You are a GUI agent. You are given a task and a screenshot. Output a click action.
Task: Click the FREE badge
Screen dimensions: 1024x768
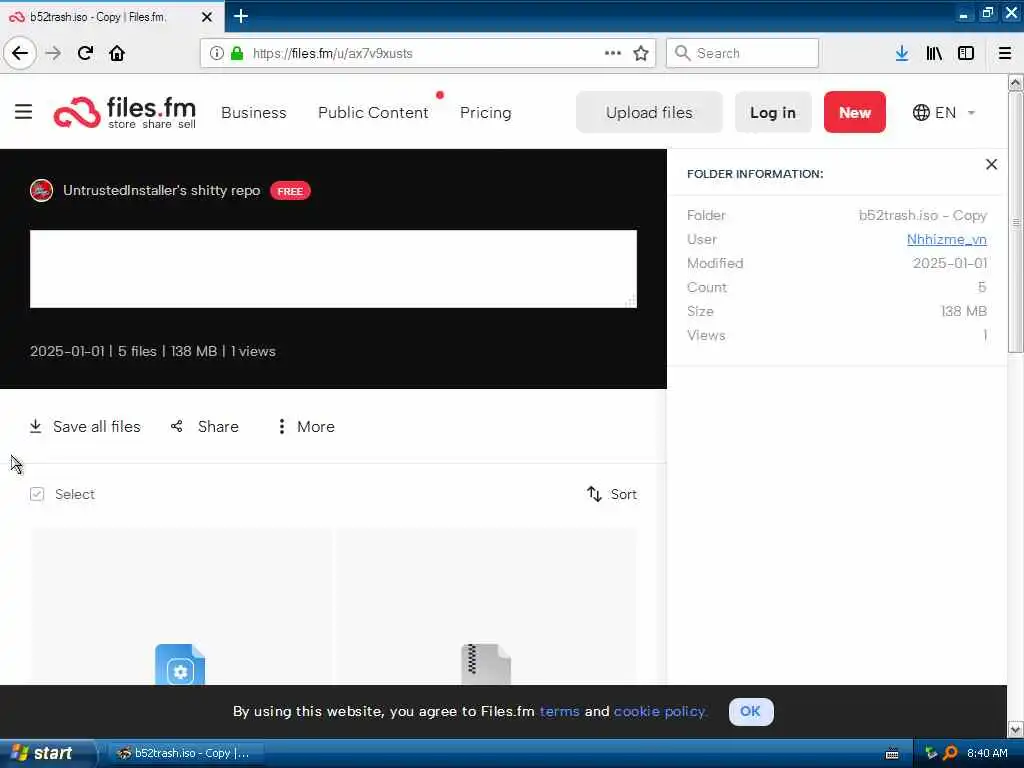[291, 191]
